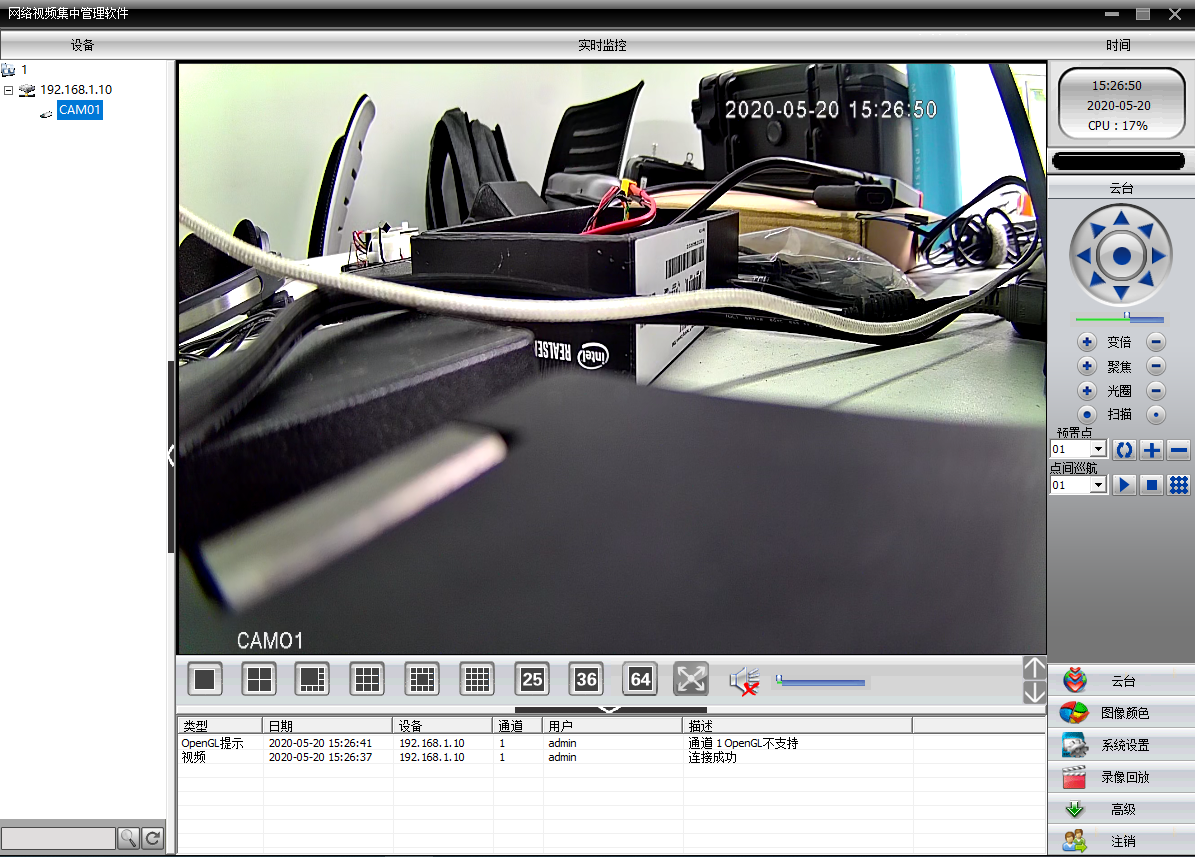
Task: Stop scan with right 扫描 button
Action: click(1156, 415)
